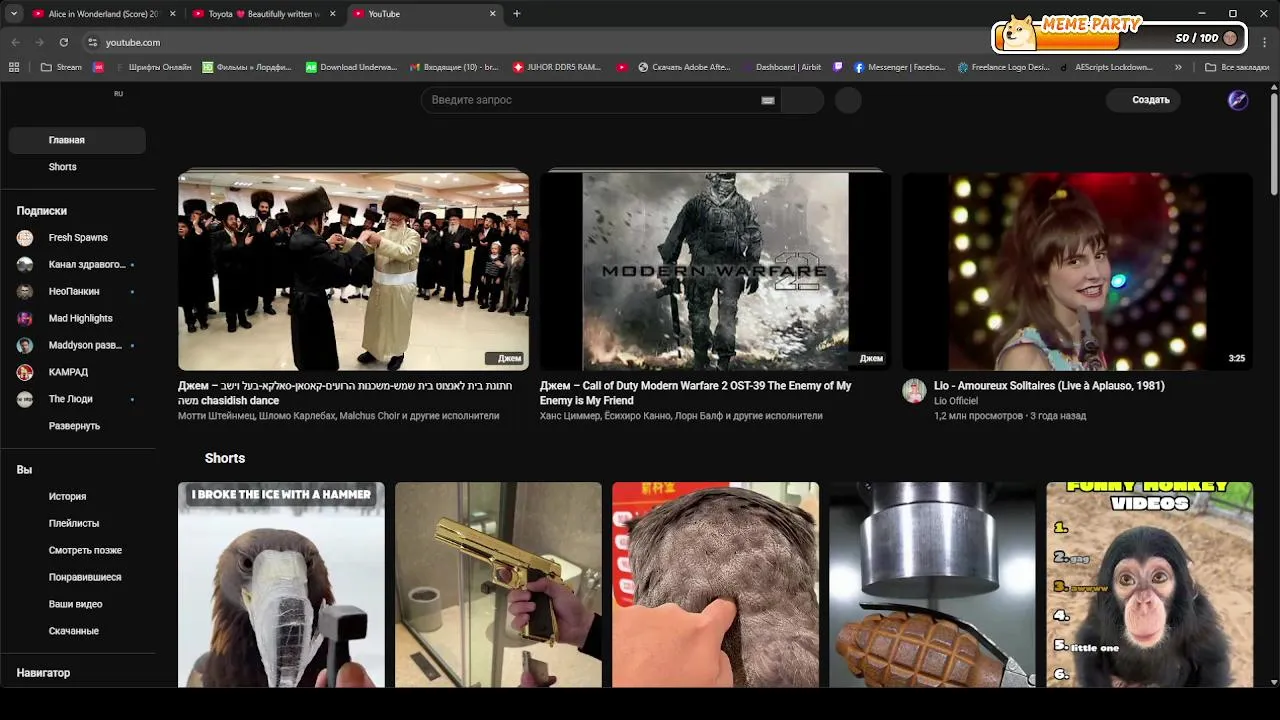Open the Funny Monkey Videos Short

pyautogui.click(x=1149, y=585)
